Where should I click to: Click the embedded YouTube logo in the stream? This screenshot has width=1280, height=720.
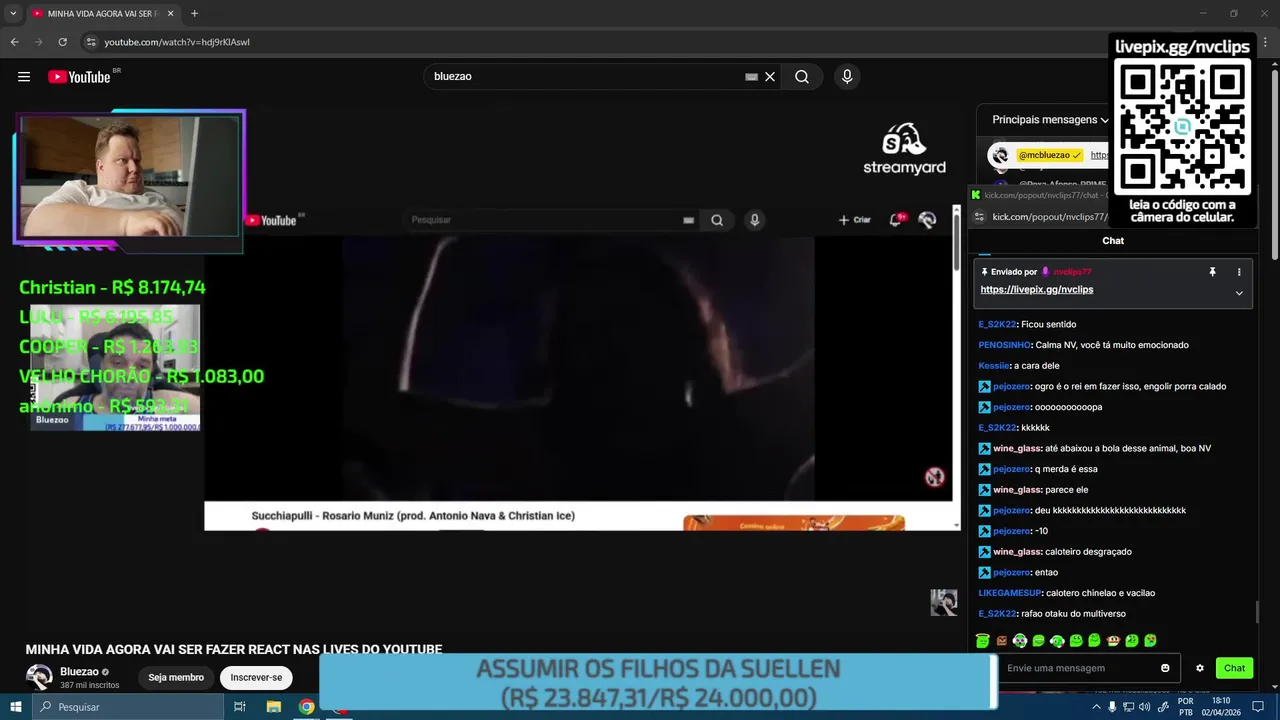[x=272, y=220]
